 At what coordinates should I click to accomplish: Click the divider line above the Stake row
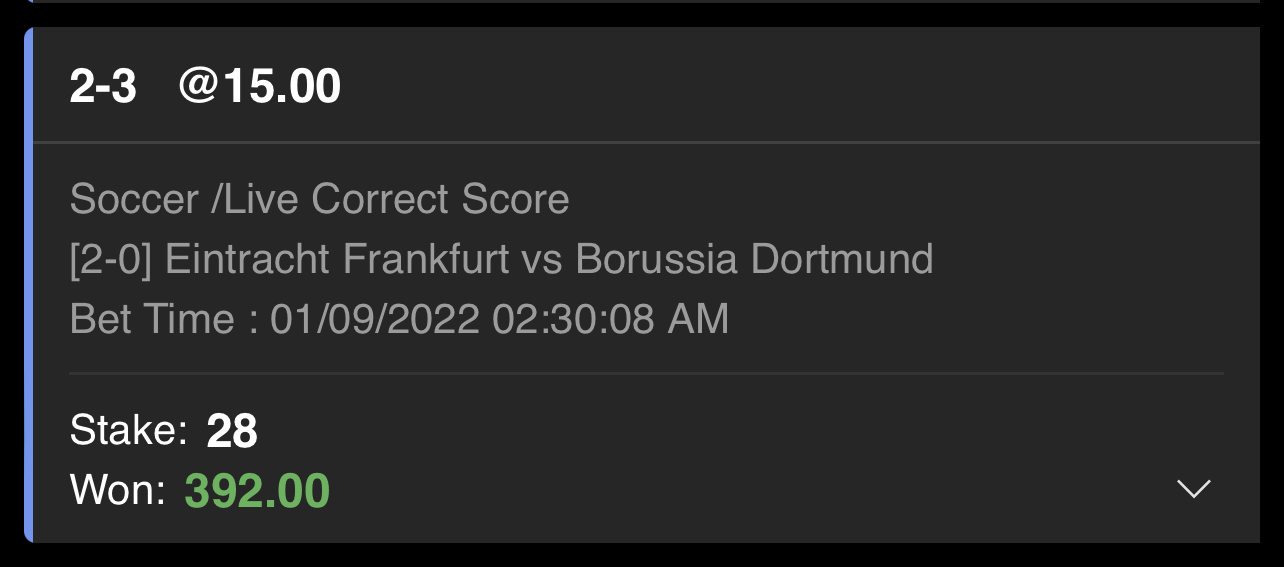(646, 374)
